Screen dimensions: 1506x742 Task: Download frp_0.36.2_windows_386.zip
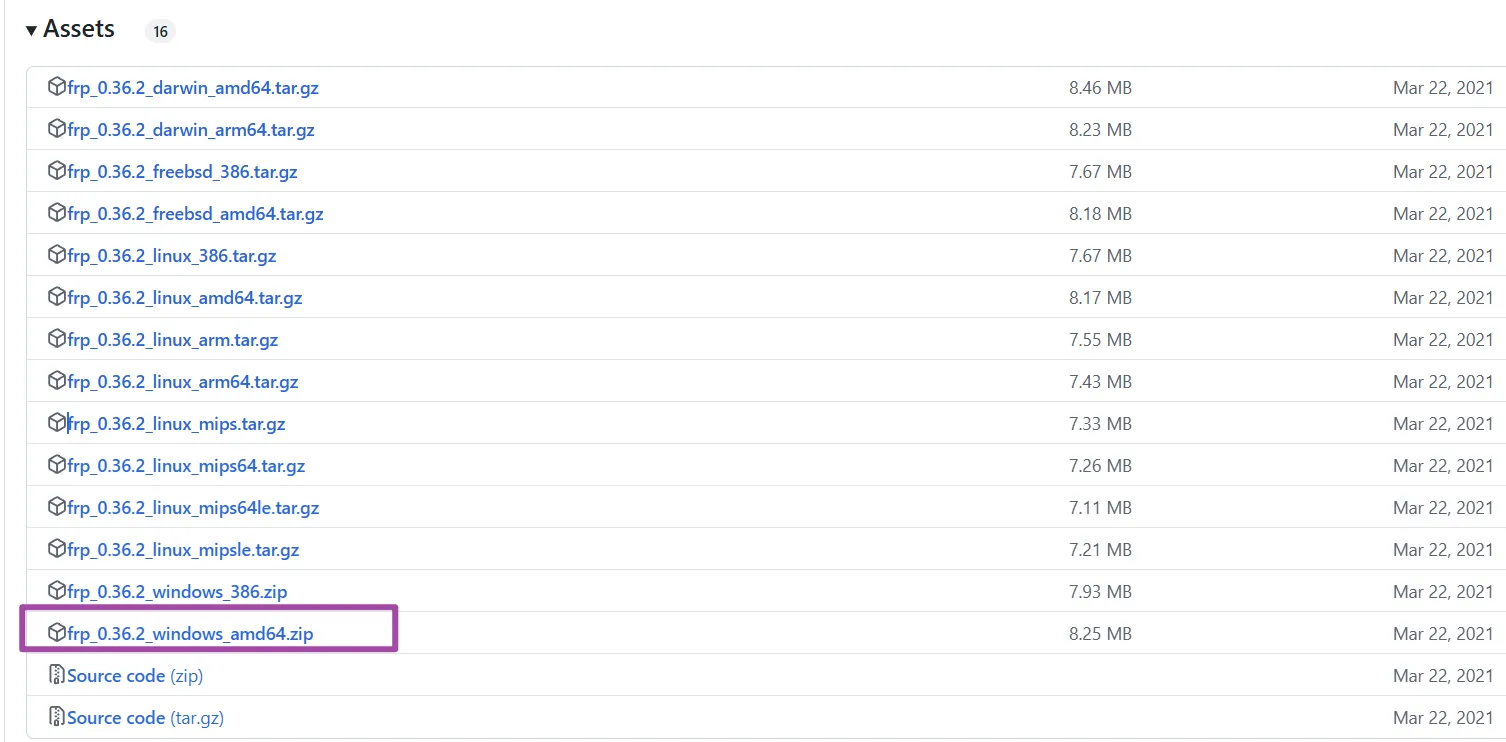177,592
